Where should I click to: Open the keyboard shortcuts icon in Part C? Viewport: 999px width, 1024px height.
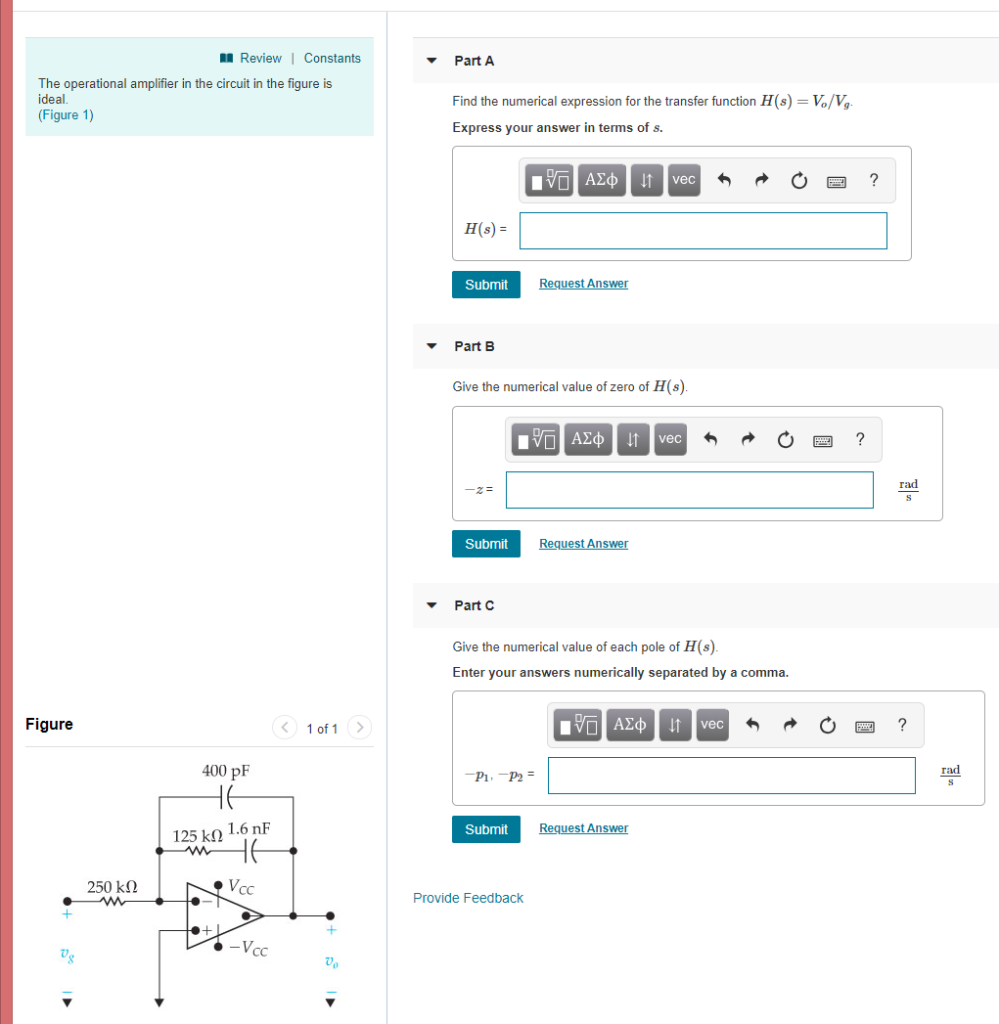864,724
